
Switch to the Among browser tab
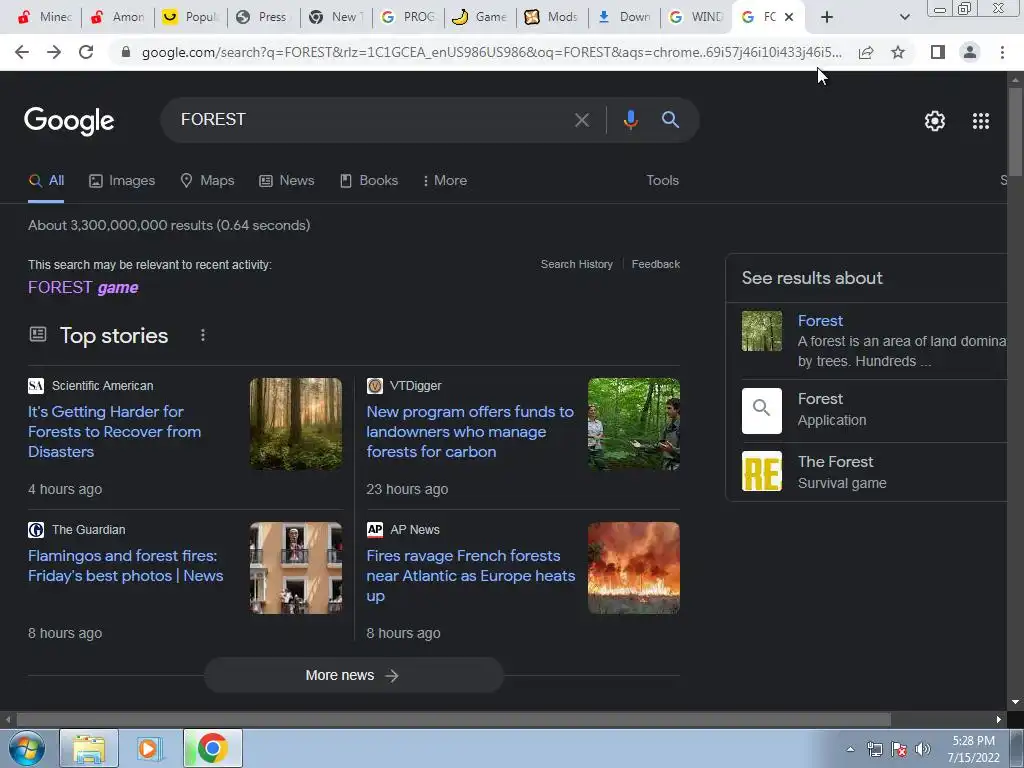point(118,17)
